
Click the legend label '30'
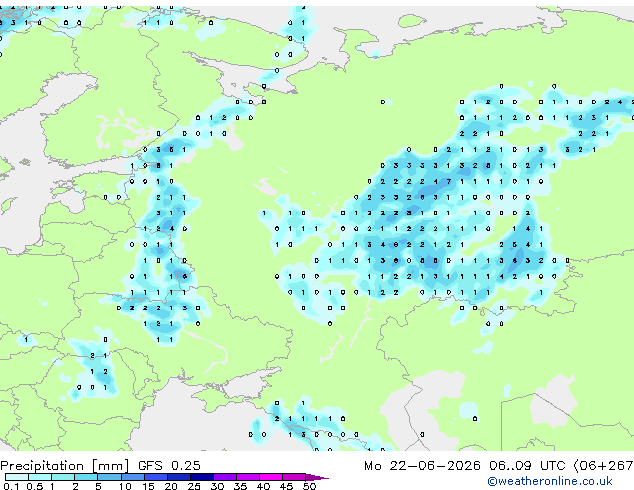217,486
